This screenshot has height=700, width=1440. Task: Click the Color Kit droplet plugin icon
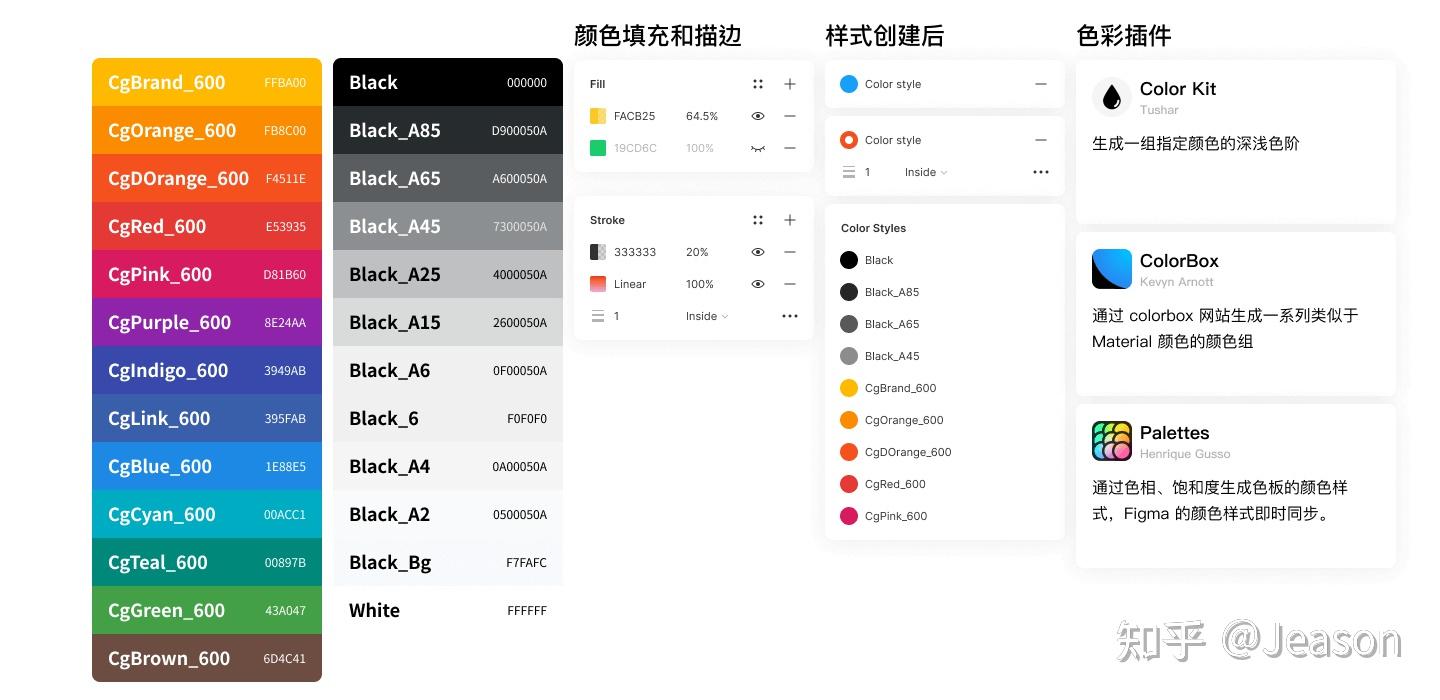pos(1112,97)
